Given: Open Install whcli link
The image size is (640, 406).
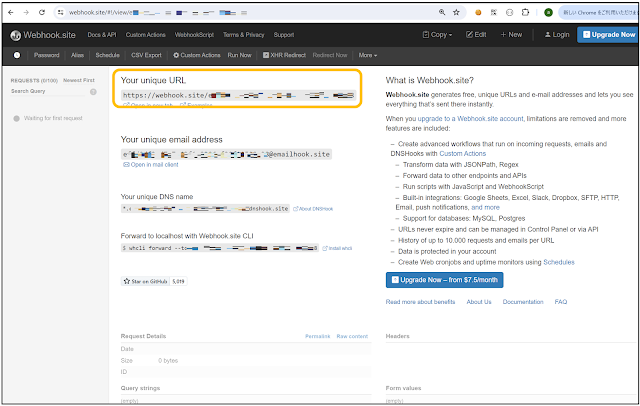Looking at the screenshot, I should [337, 248].
